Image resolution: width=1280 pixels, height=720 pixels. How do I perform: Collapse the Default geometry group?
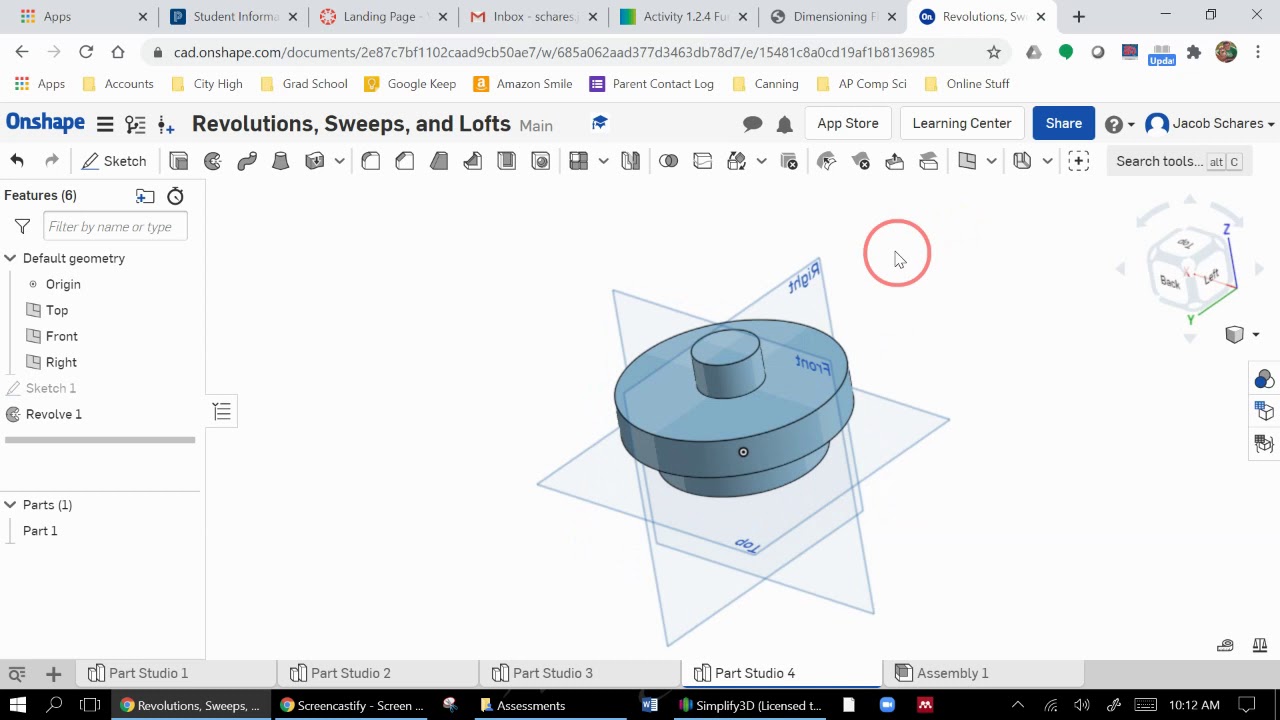click(10, 258)
